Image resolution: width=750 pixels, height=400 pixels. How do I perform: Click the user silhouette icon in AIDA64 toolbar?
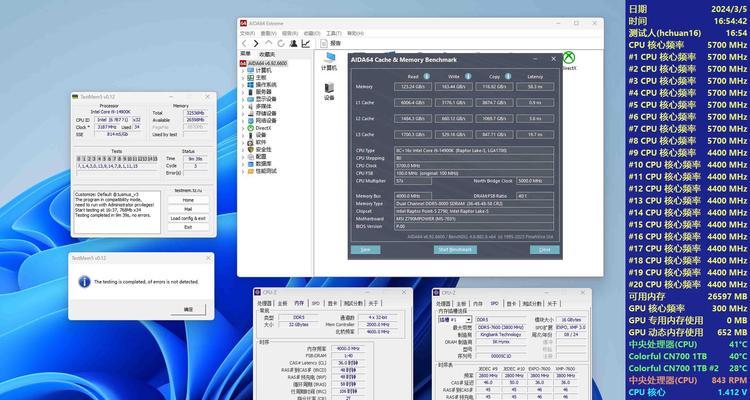click(293, 44)
